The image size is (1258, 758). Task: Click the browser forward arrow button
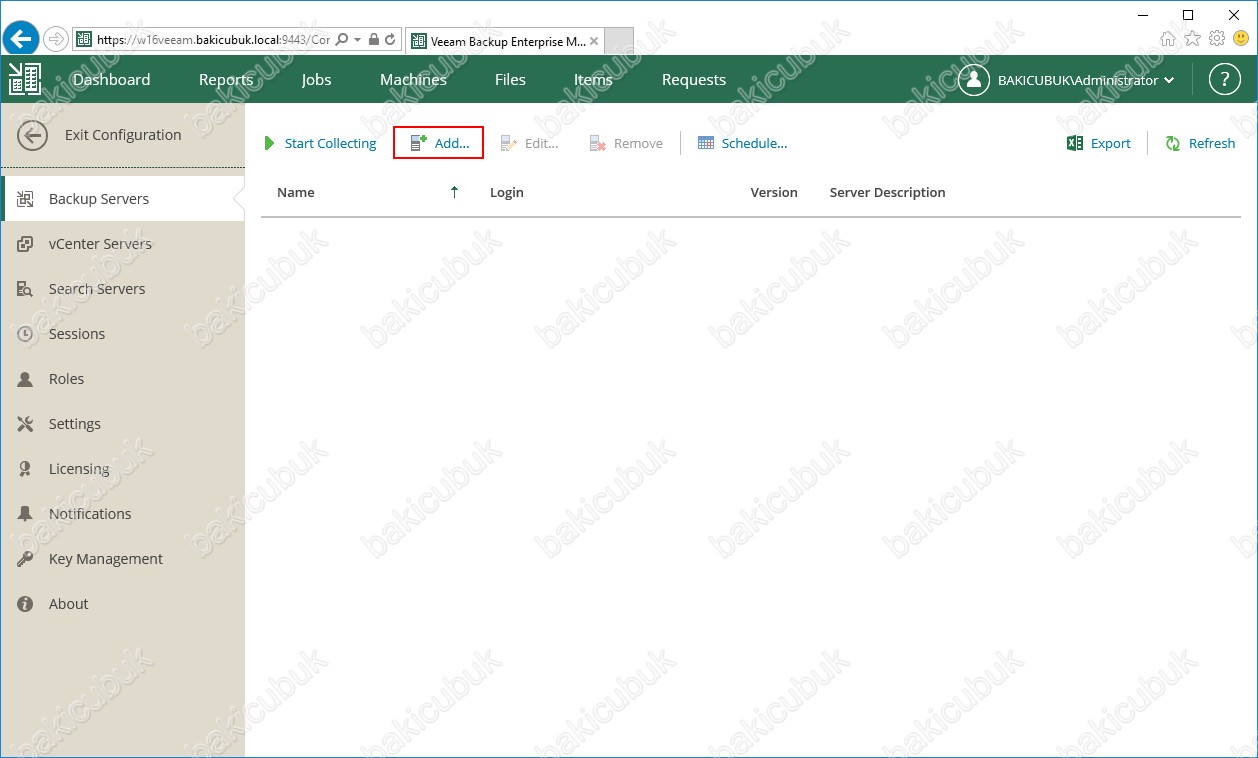tap(56, 40)
